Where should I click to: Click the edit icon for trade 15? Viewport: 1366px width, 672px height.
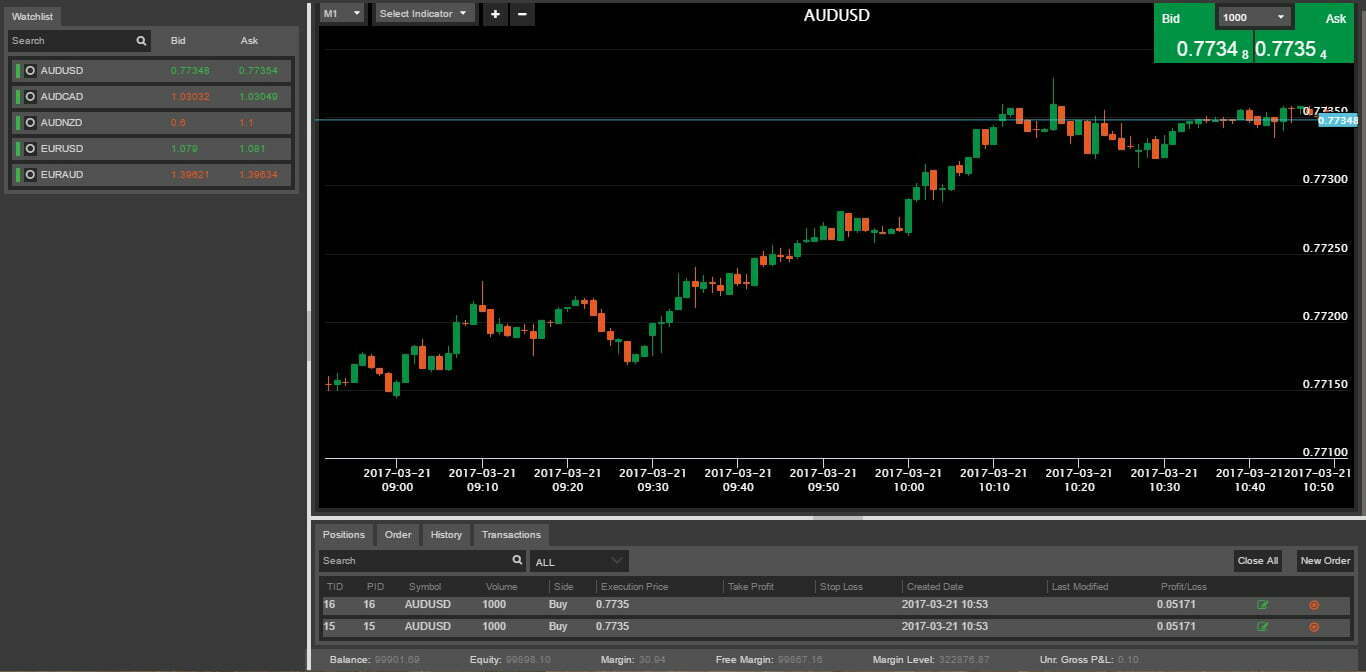tap(1262, 627)
